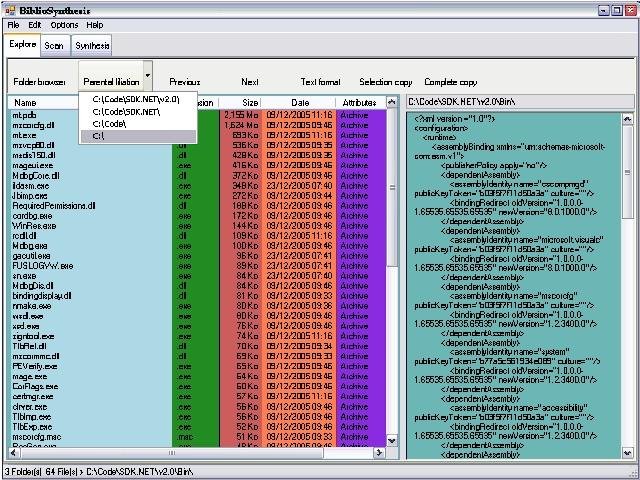The image size is (640, 480).
Task: Select file mt.exe
Action: tap(24, 136)
